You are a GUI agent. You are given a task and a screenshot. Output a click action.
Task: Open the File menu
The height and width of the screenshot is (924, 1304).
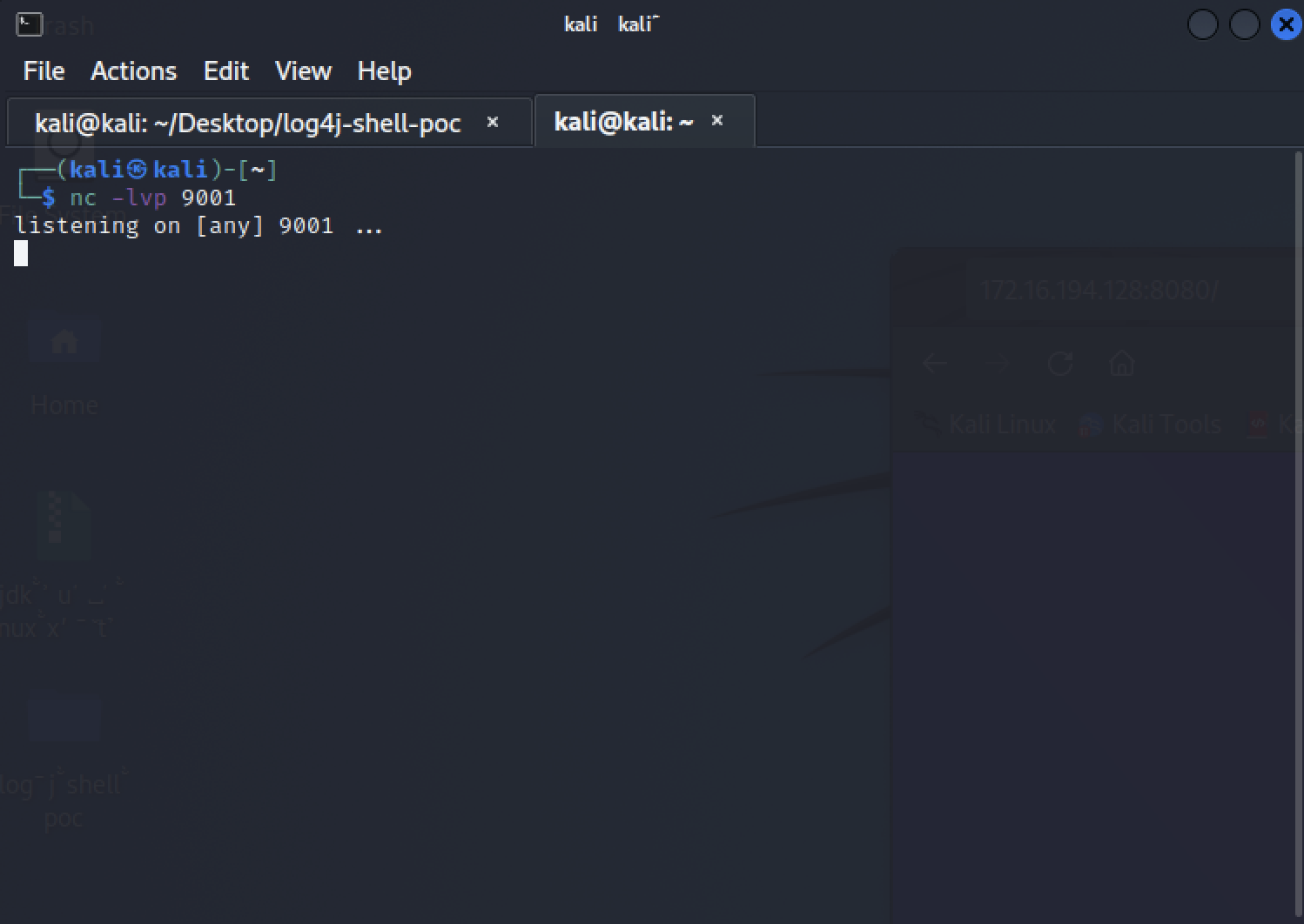44,70
